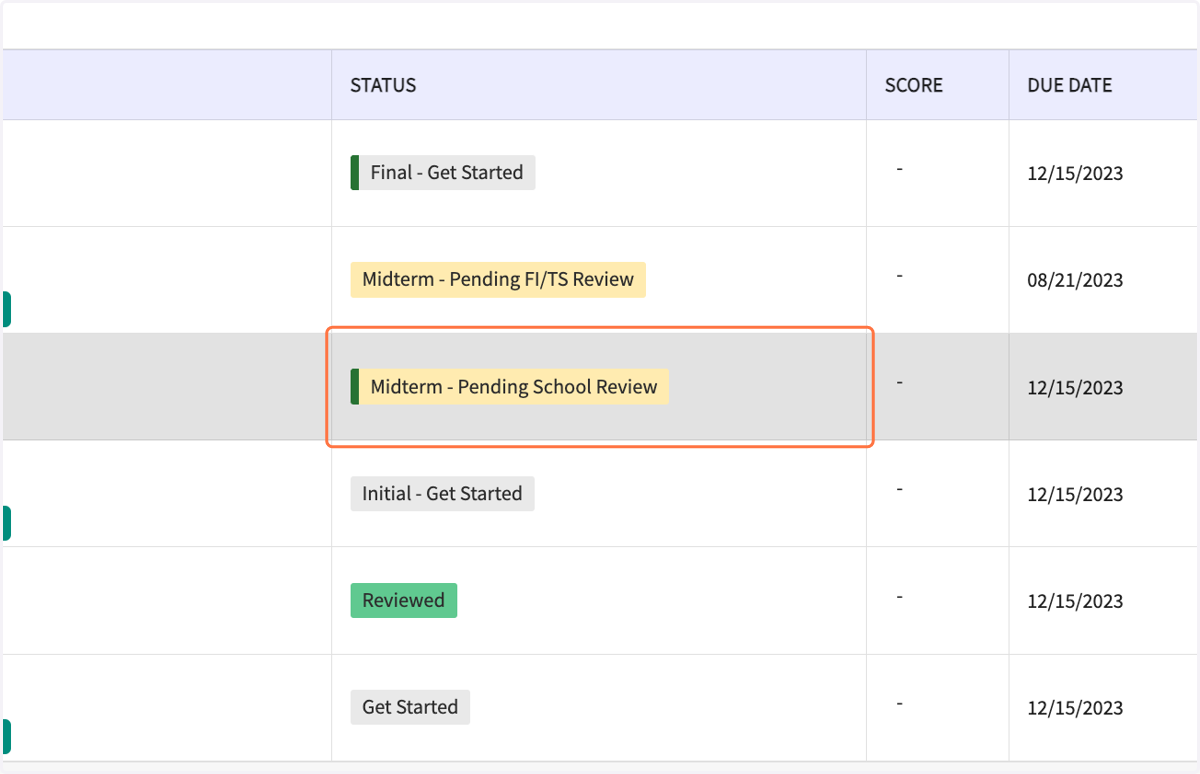Select due date in Final - Get Started row

coord(1075,173)
